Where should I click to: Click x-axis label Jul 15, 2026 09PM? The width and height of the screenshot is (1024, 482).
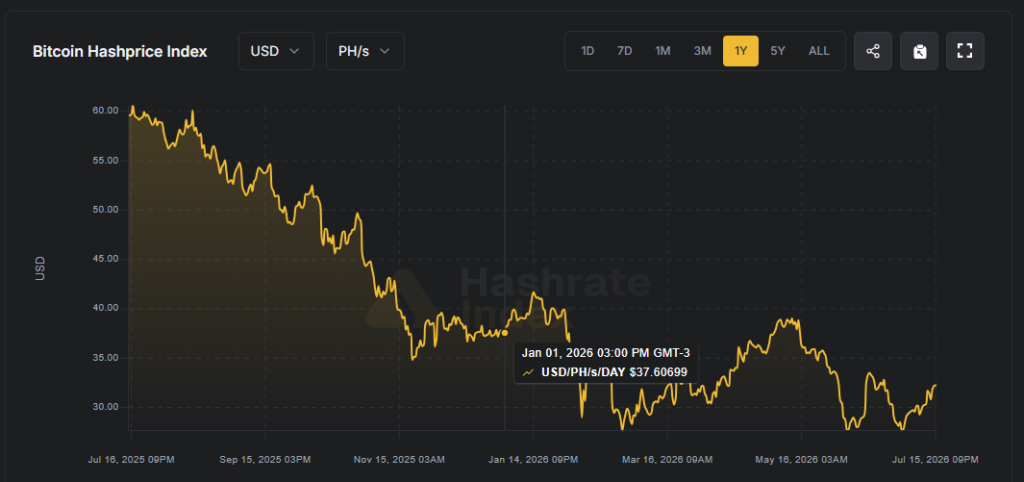pyautogui.click(x=936, y=460)
